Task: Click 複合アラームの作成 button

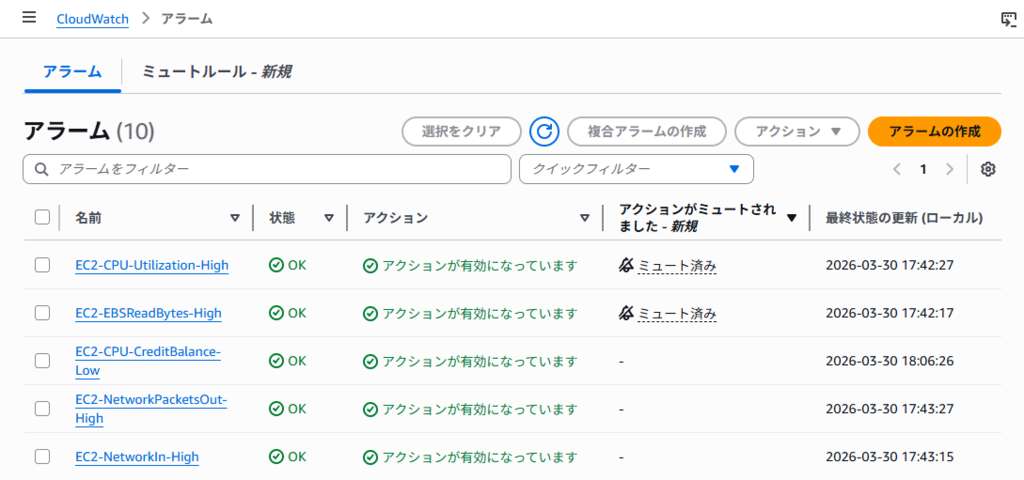Action: (x=647, y=131)
